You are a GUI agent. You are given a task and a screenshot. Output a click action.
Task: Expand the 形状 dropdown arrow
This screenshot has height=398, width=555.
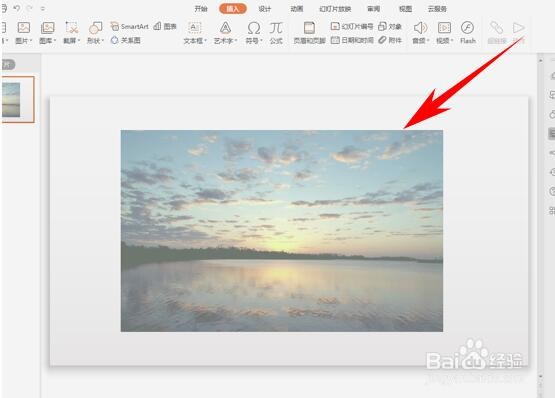[103, 41]
